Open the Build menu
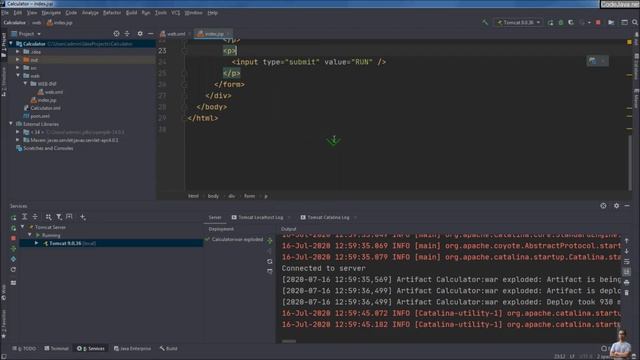Viewport: 640px width, 360px height. tap(131, 13)
